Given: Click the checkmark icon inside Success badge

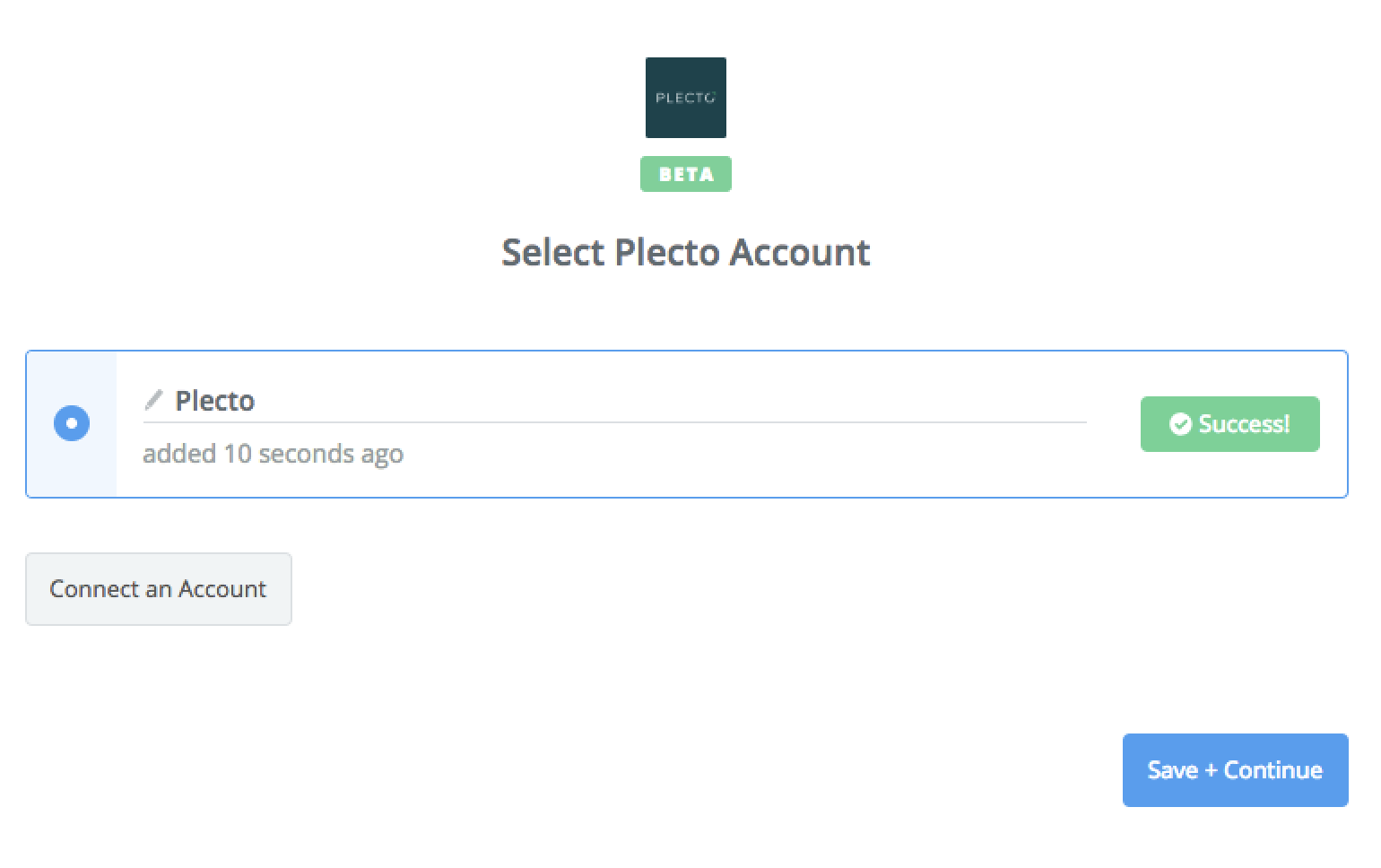Looking at the screenshot, I should (x=1180, y=424).
